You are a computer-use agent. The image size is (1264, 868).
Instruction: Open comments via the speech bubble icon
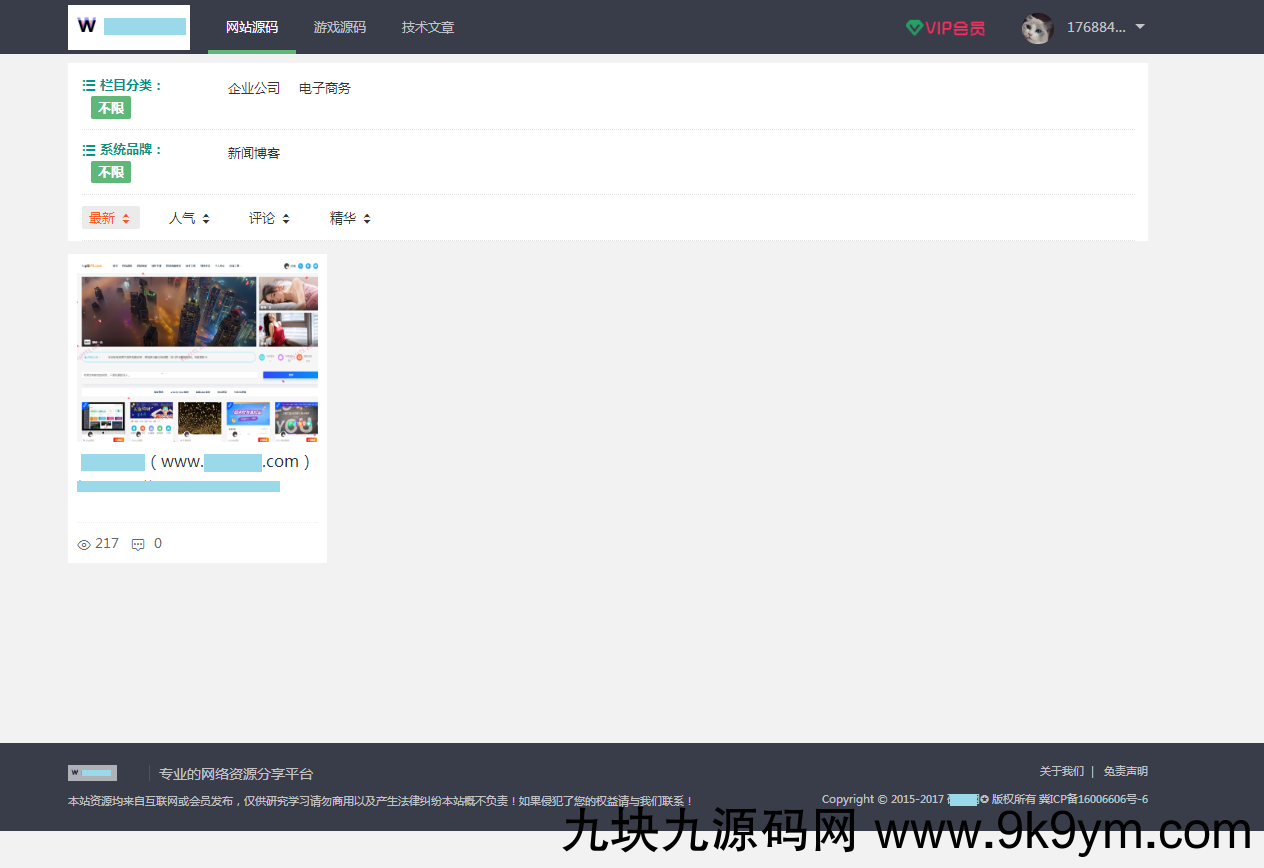(x=138, y=544)
